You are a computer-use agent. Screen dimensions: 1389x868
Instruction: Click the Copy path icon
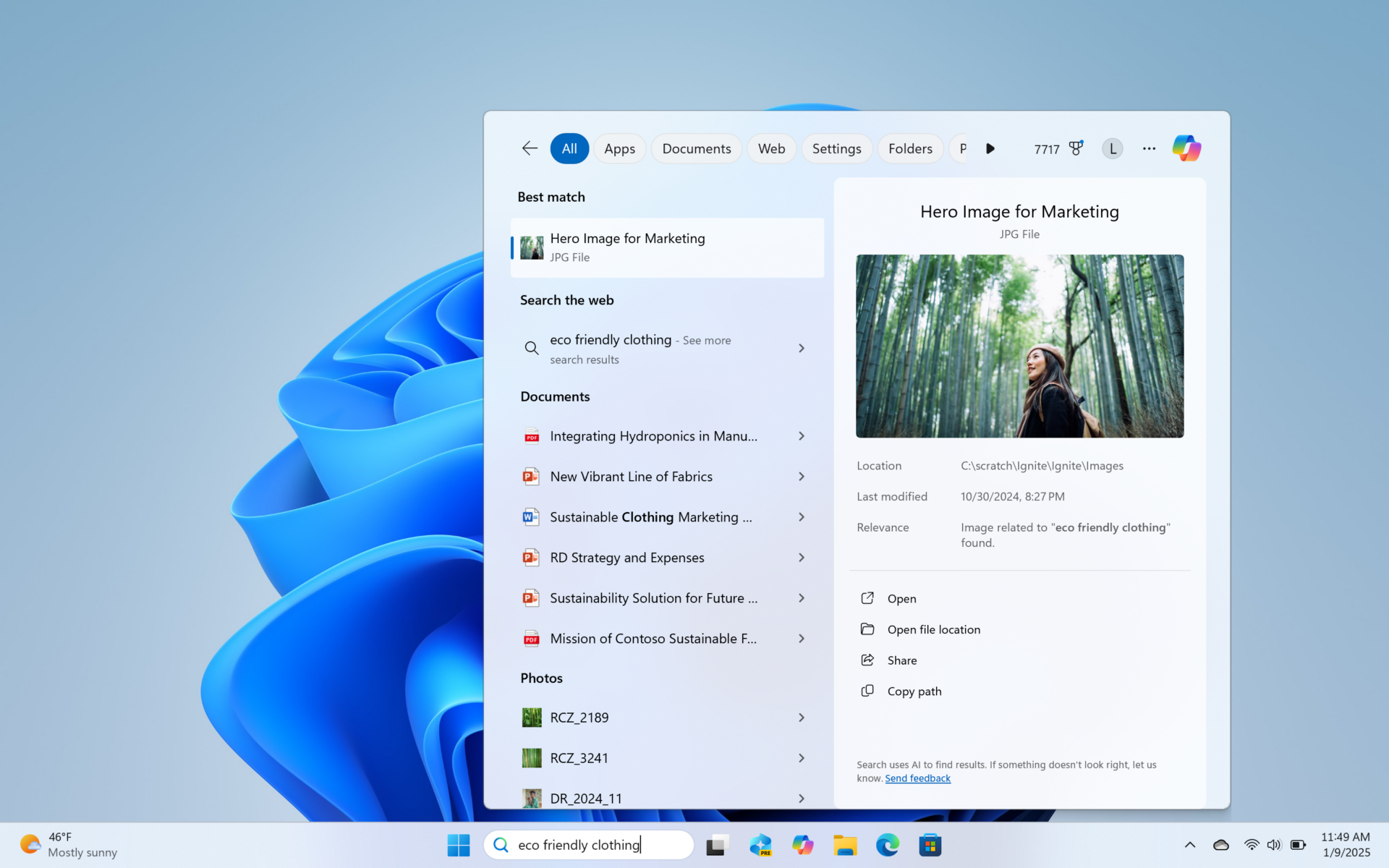867,691
